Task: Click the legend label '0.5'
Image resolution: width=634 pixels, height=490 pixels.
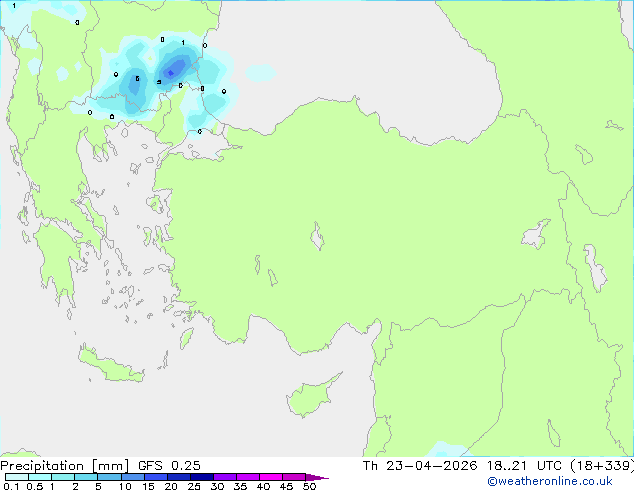Action: [x=34, y=486]
